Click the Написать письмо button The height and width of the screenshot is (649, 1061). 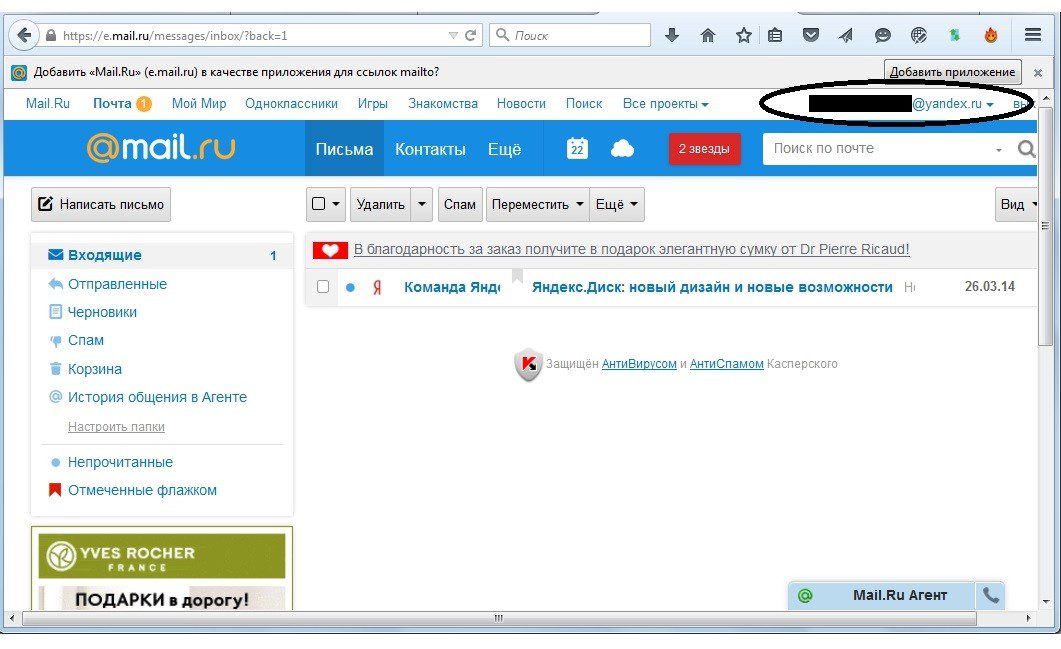[100, 204]
